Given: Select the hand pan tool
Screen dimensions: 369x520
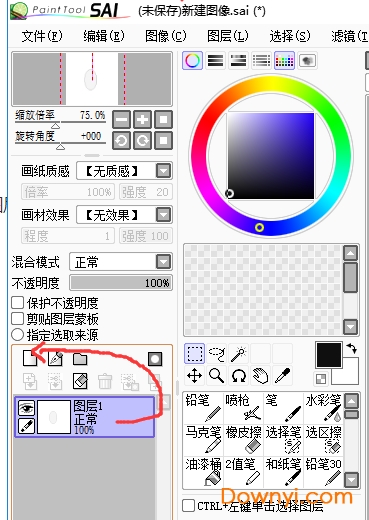Looking at the screenshot, I should click(261, 376).
